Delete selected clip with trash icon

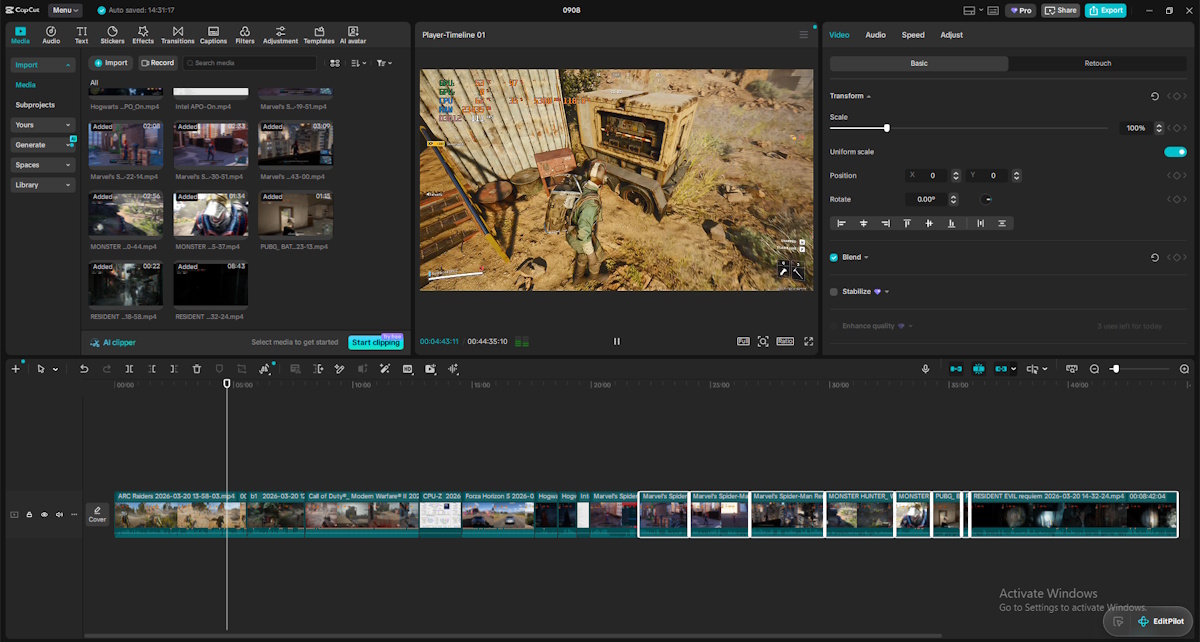pos(197,369)
